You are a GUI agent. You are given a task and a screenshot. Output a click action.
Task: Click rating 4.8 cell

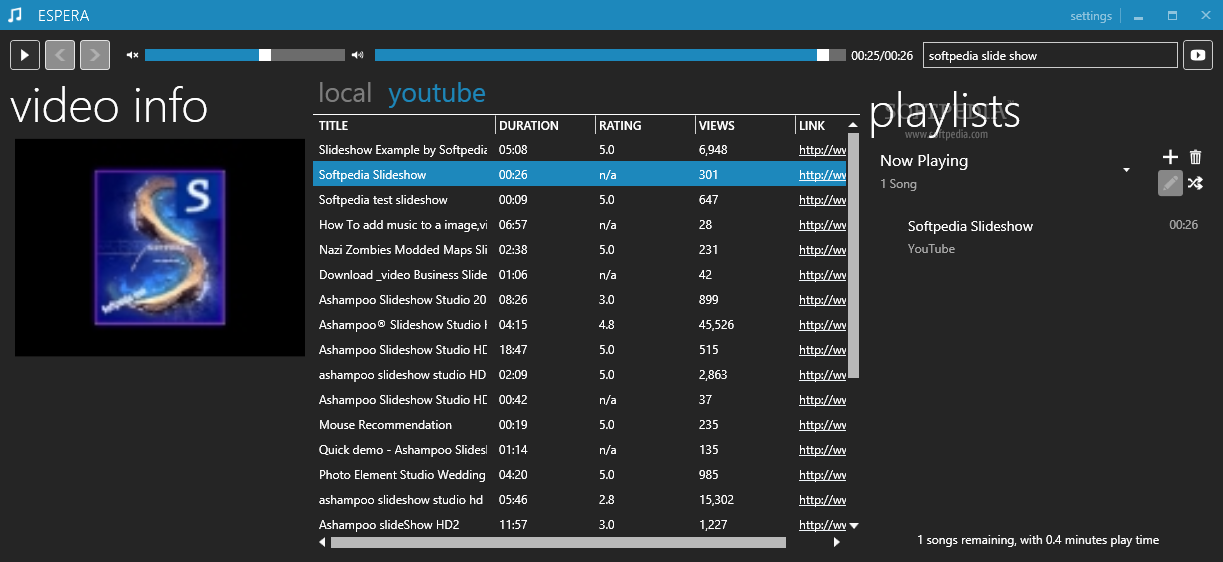click(607, 325)
